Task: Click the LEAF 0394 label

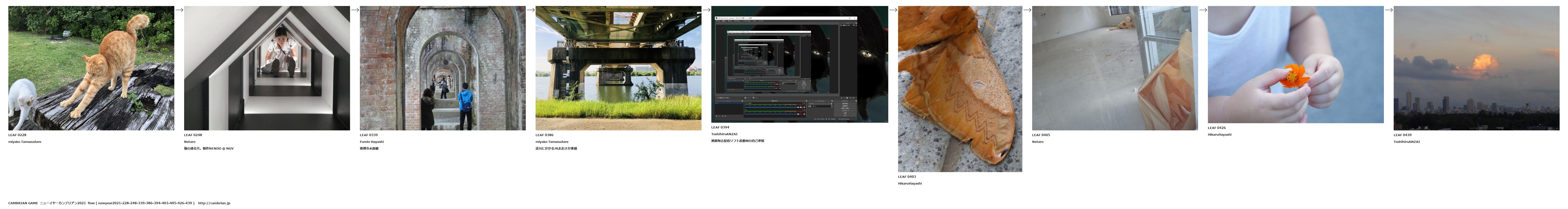Action: 720,127
